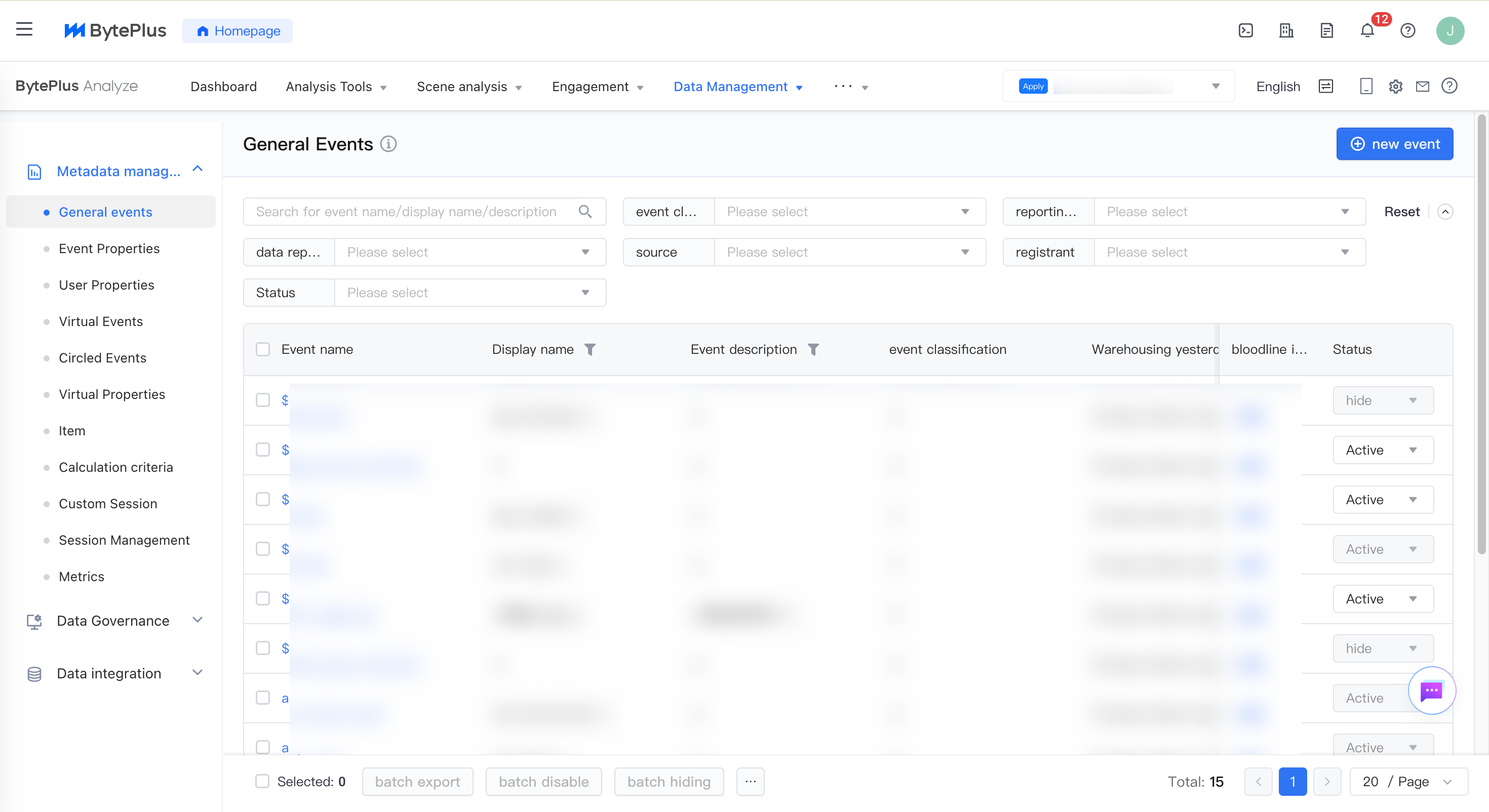1489x812 pixels.
Task: Open the cloud shell terminal icon
Action: (x=1246, y=31)
